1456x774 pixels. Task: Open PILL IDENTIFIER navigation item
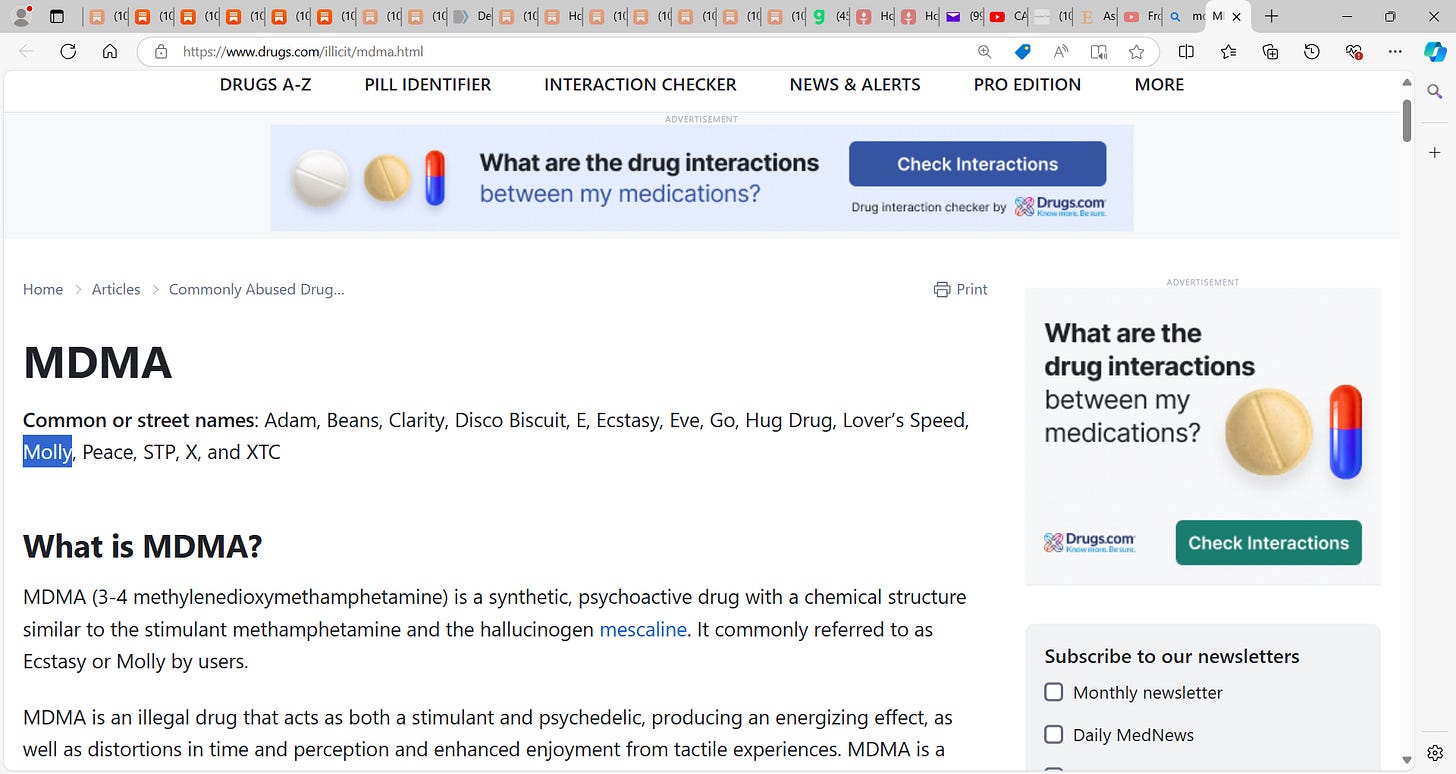click(x=428, y=85)
